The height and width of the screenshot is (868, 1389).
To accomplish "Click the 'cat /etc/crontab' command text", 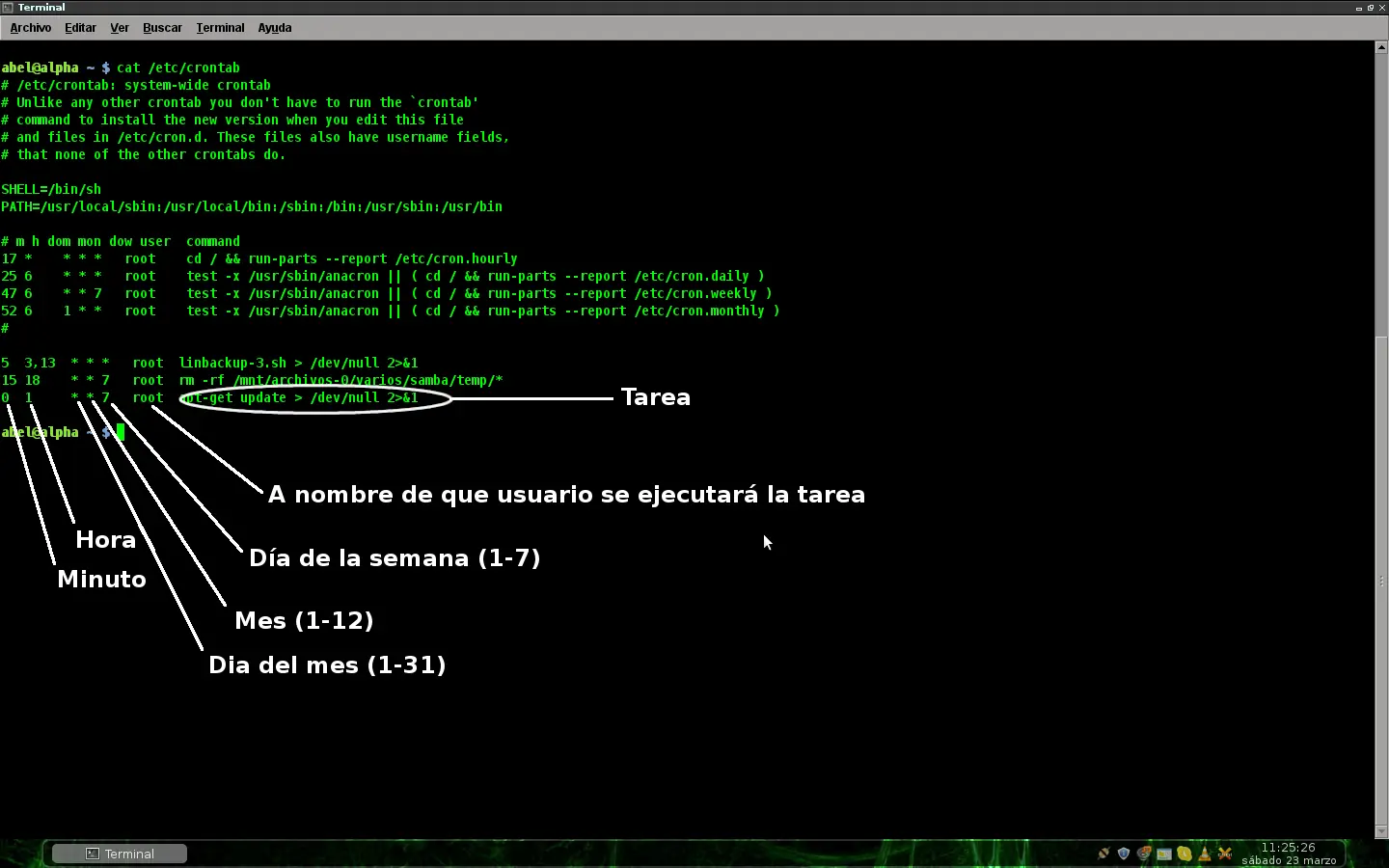I will pos(178,68).
